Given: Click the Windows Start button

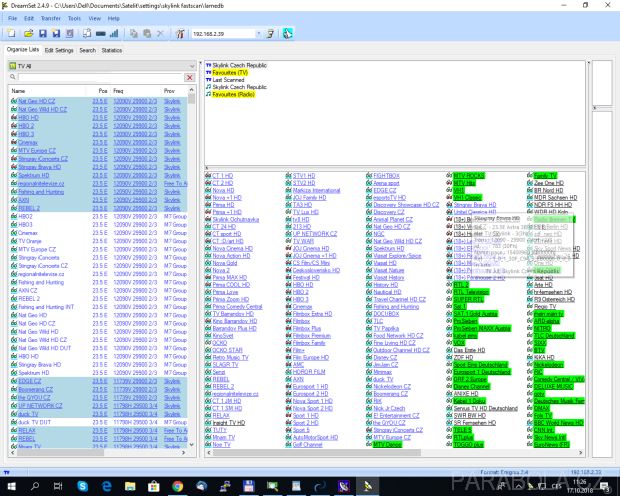Looking at the screenshot, I should click(x=11, y=486).
